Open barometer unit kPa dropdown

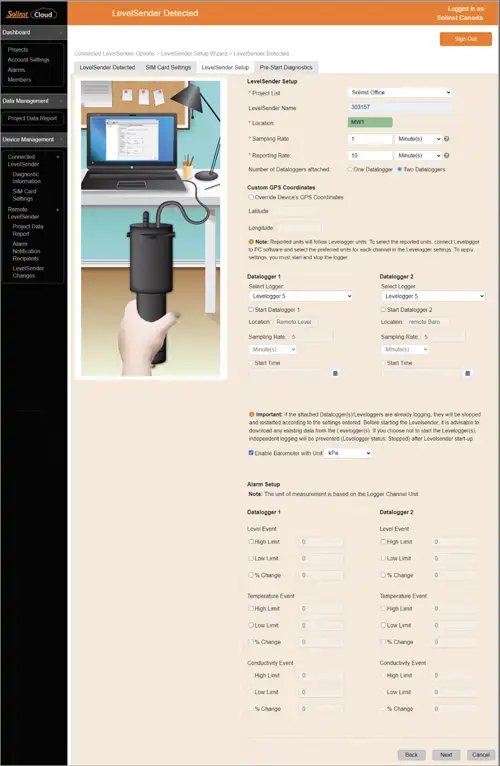coord(348,453)
